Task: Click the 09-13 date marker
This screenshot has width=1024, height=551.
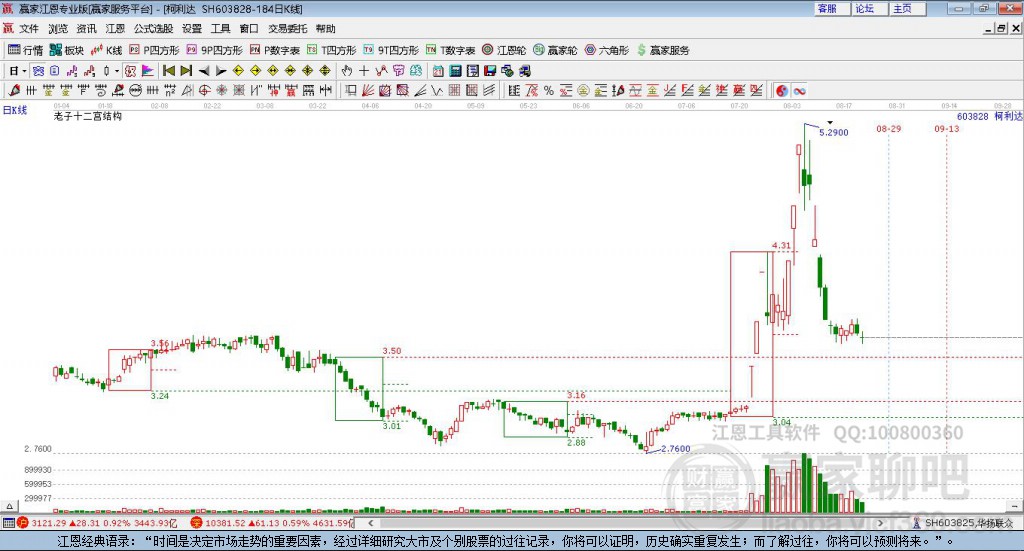Action: (947, 129)
